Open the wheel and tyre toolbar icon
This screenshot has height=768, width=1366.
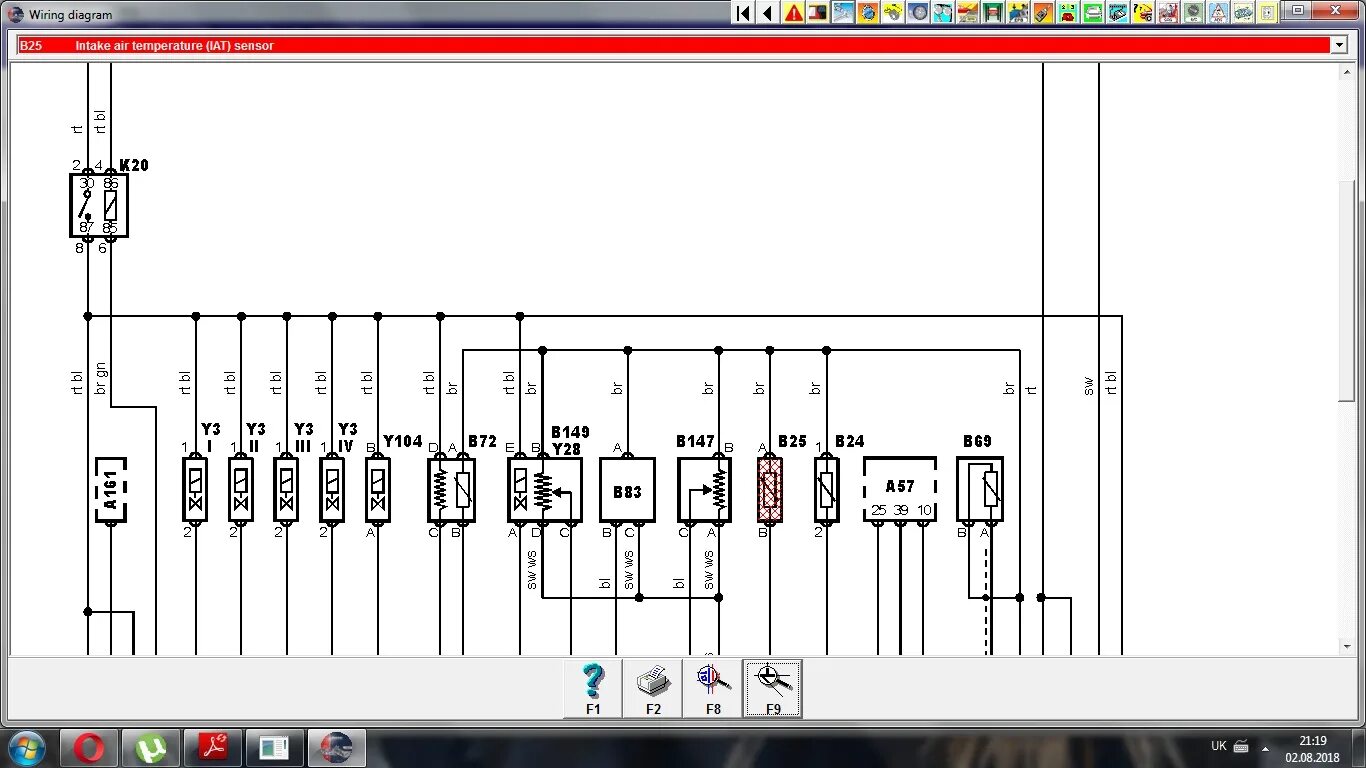point(918,13)
